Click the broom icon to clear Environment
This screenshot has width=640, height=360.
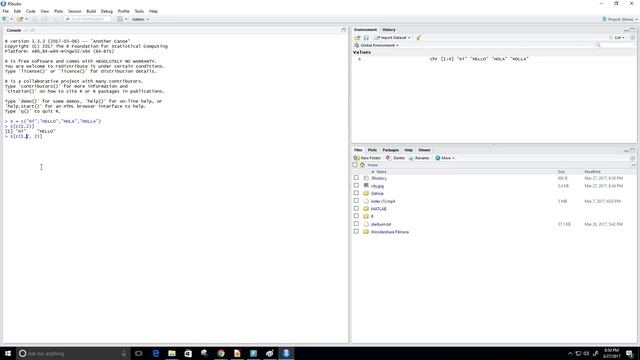(x=419, y=38)
